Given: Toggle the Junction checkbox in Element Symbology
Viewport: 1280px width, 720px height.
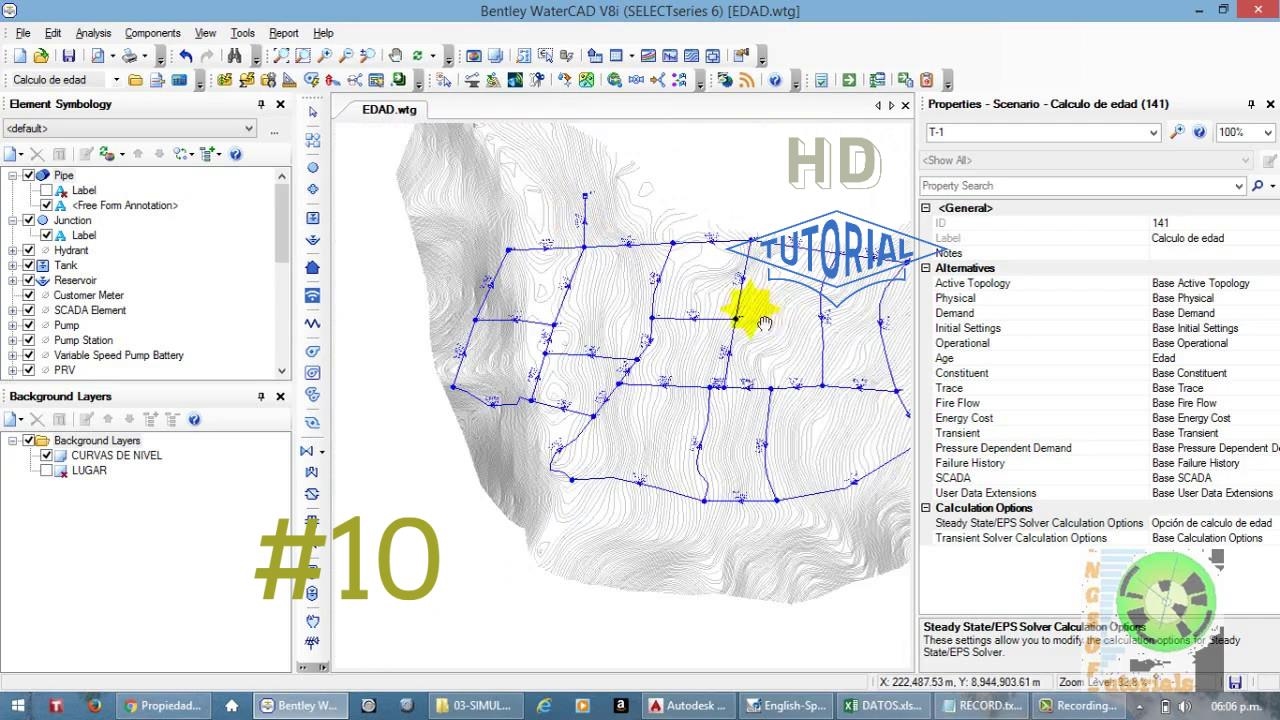Looking at the screenshot, I should (x=28, y=220).
